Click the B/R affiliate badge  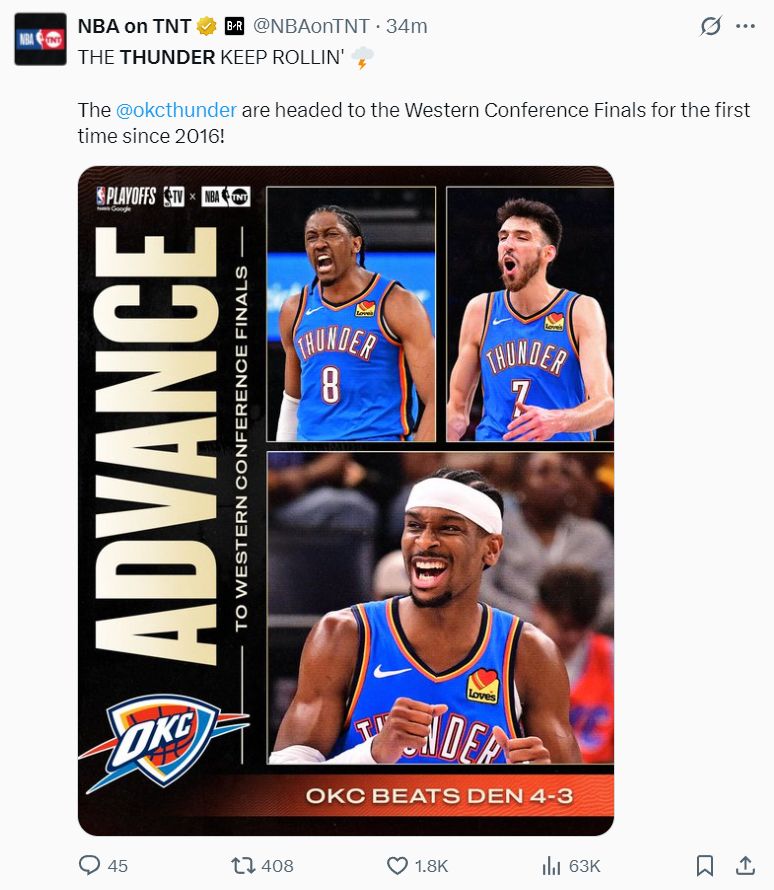point(234,26)
